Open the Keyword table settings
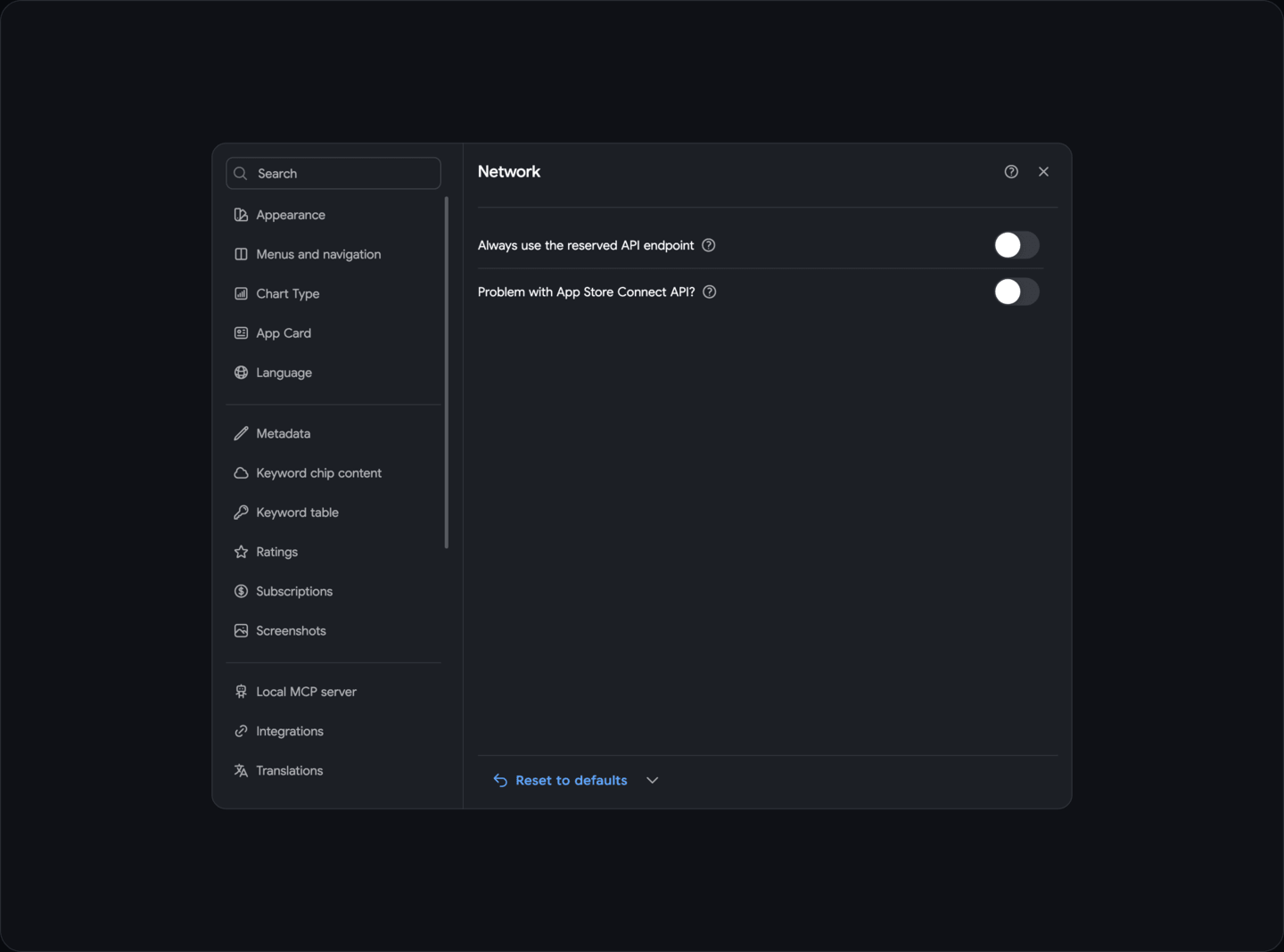Image resolution: width=1284 pixels, height=952 pixels. click(333, 513)
